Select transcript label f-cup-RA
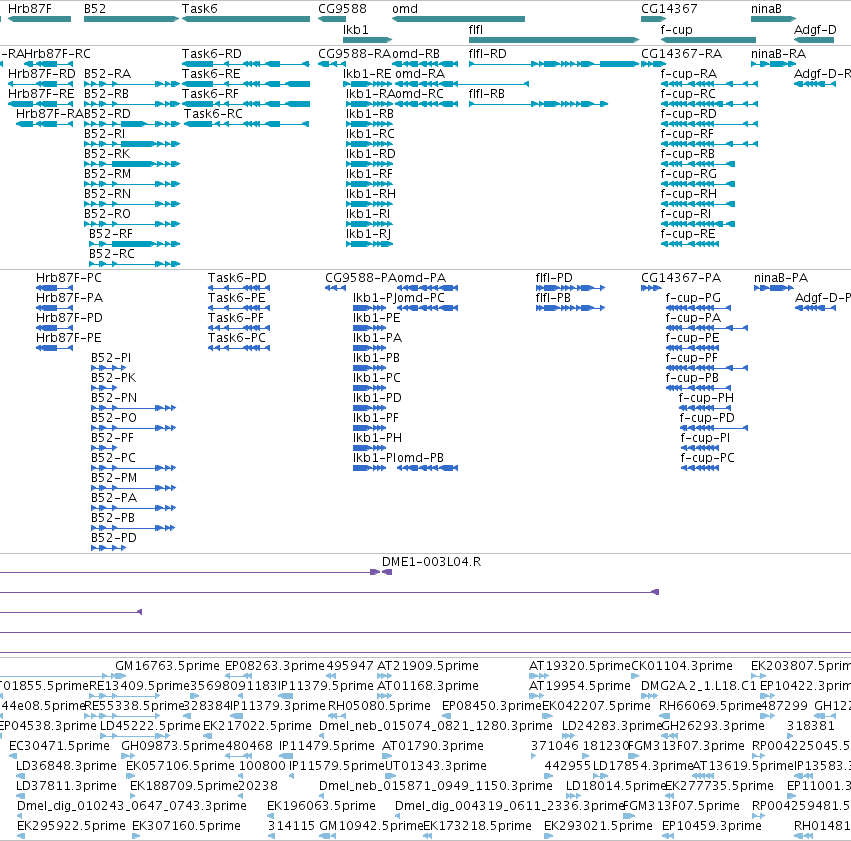 point(689,74)
